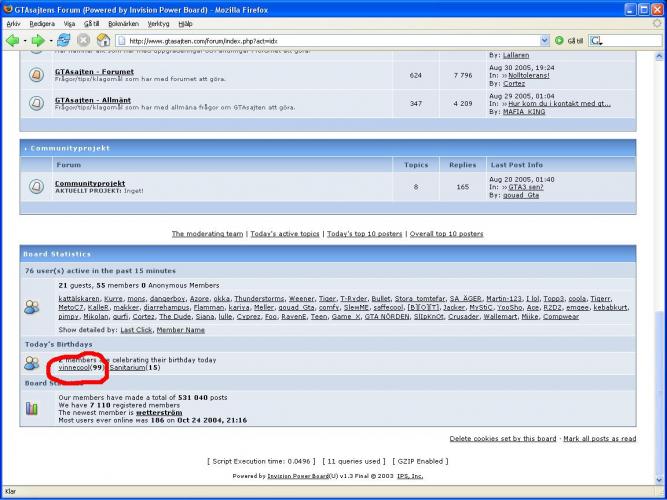This screenshot has height=500, width=667.
Task: Open The moderating team link
Action: [x=207, y=234]
